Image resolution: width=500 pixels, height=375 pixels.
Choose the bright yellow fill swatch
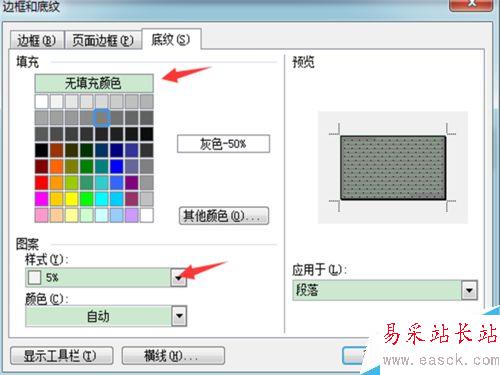point(71,199)
